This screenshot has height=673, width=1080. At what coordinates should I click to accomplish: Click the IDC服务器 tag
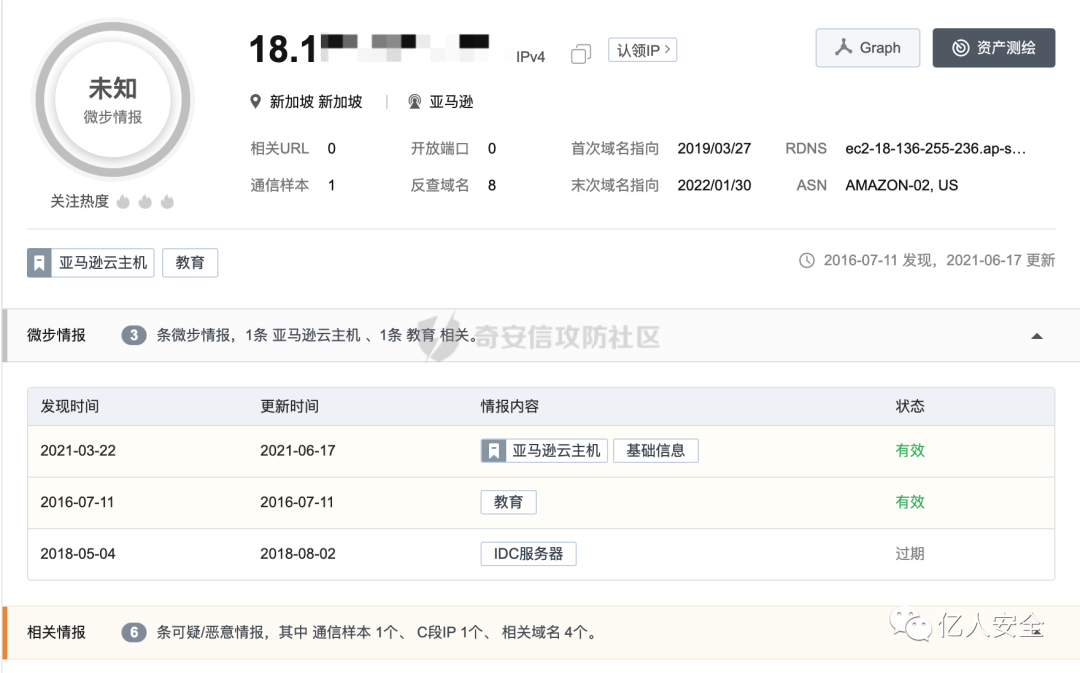click(x=528, y=554)
